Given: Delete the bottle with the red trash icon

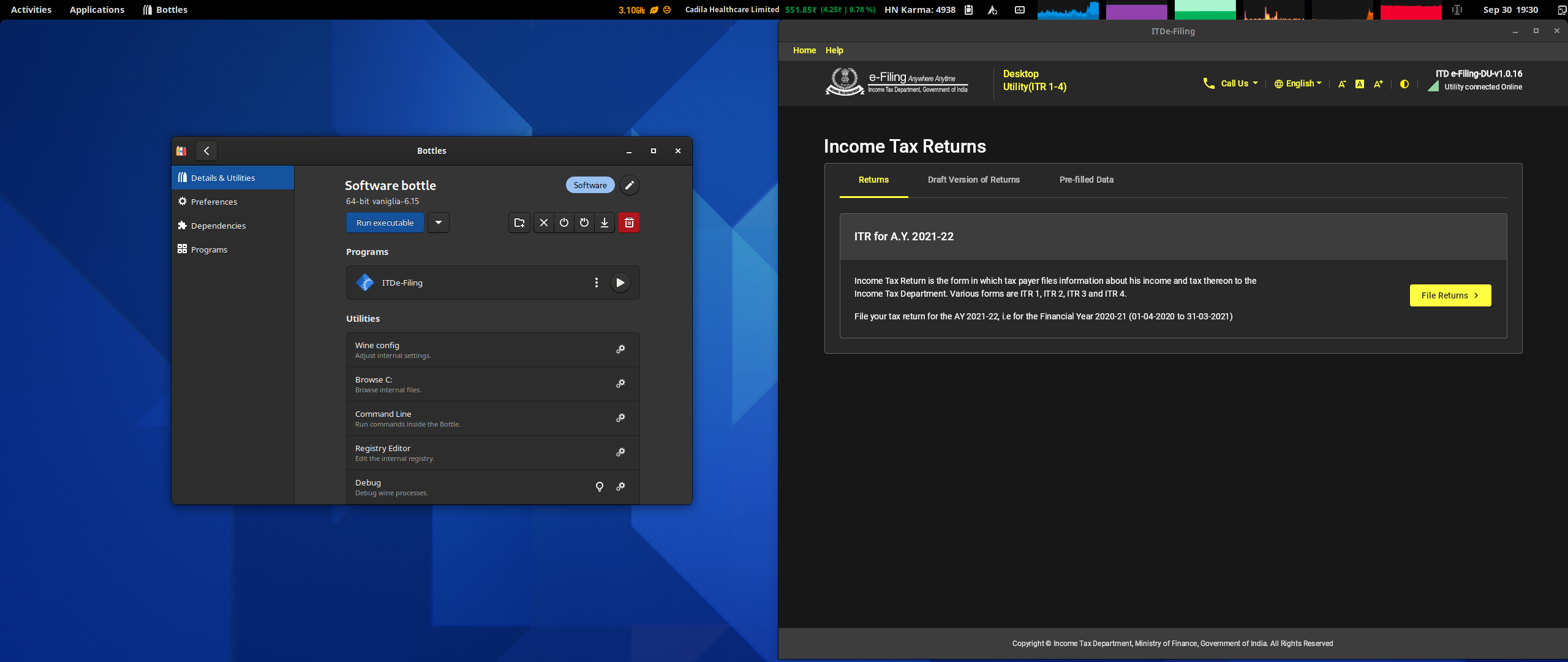Looking at the screenshot, I should pos(629,223).
